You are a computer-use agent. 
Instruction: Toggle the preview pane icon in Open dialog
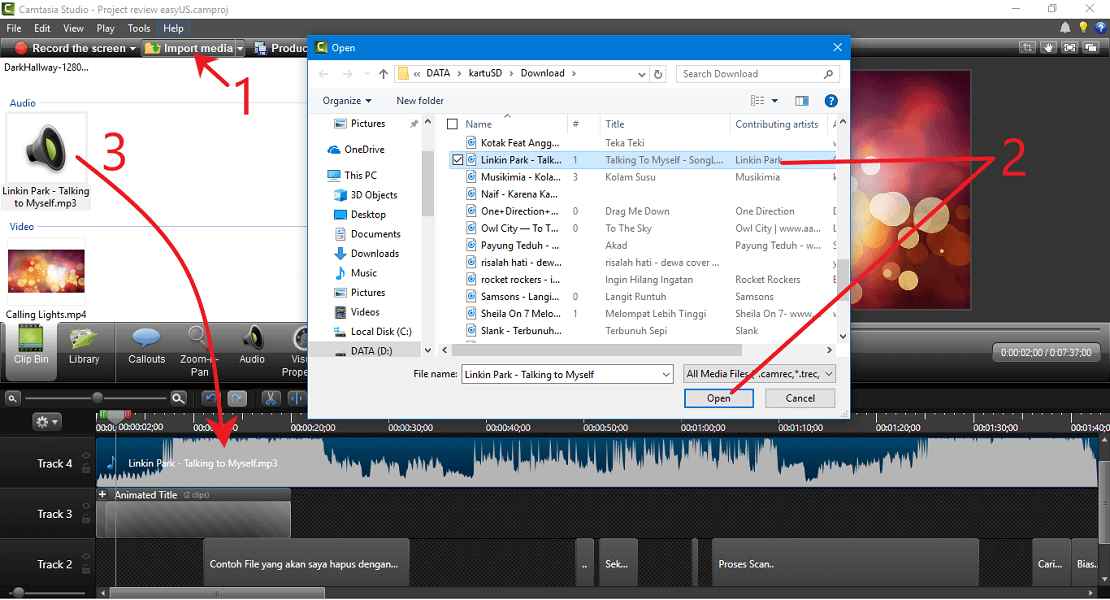click(x=801, y=100)
